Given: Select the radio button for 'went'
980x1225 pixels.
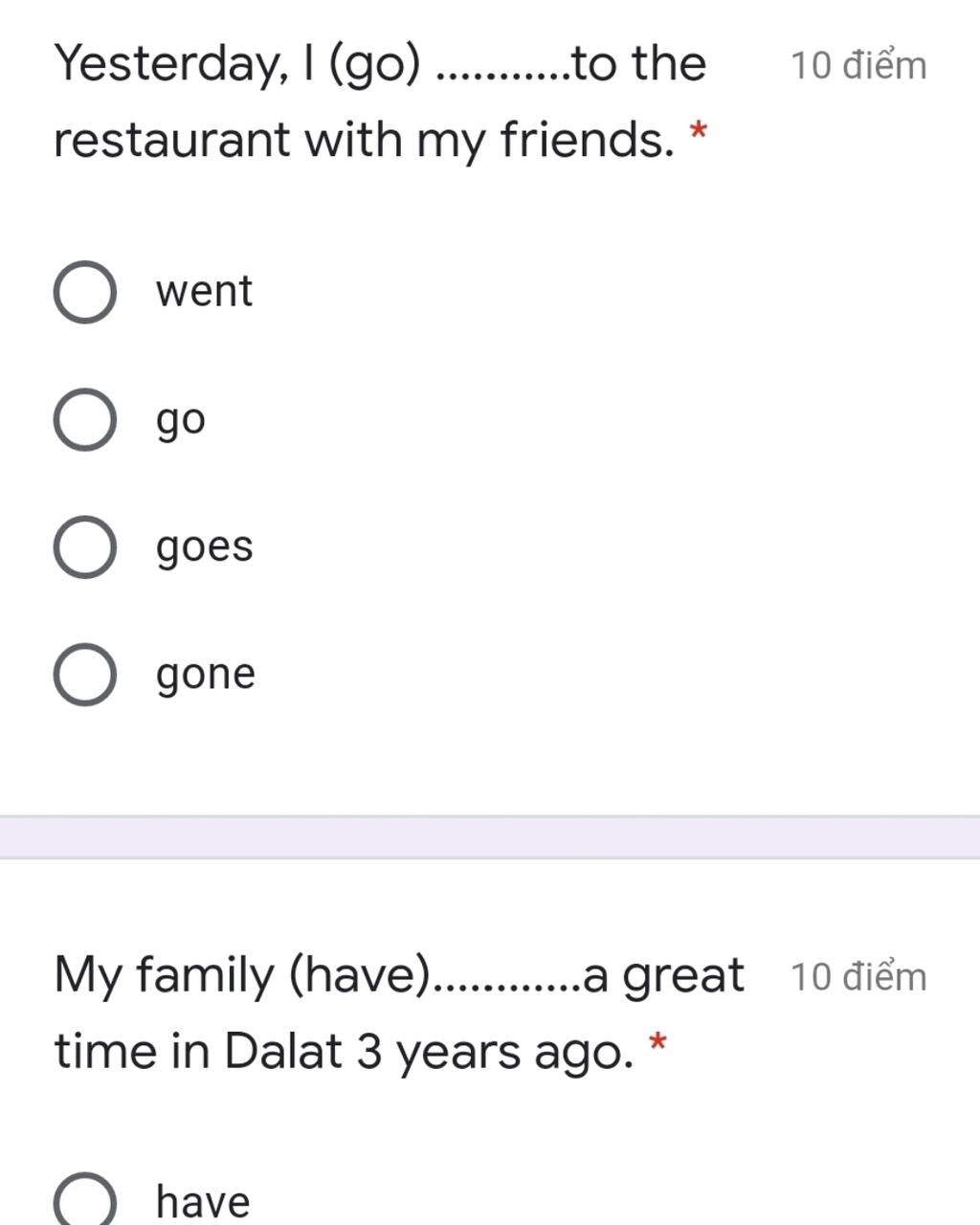Looking at the screenshot, I should coord(85,292).
